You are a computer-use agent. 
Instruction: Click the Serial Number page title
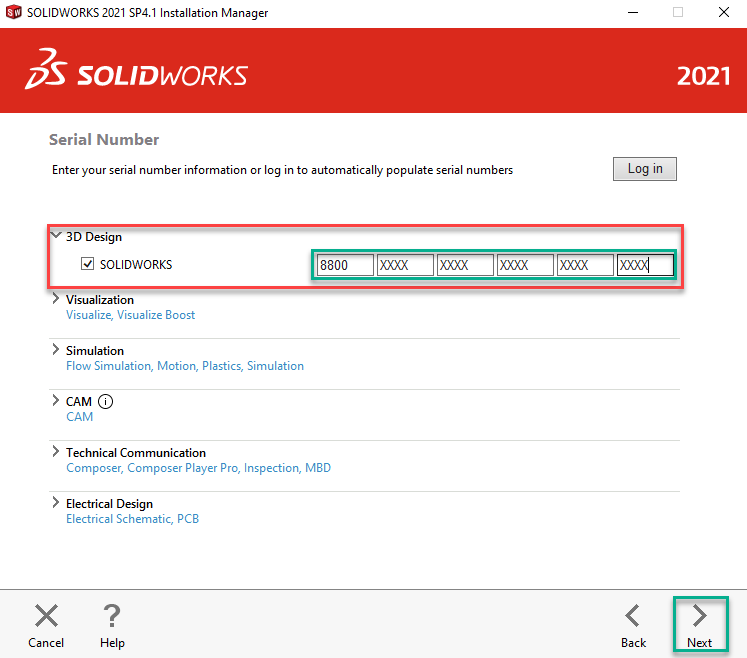[x=104, y=140]
